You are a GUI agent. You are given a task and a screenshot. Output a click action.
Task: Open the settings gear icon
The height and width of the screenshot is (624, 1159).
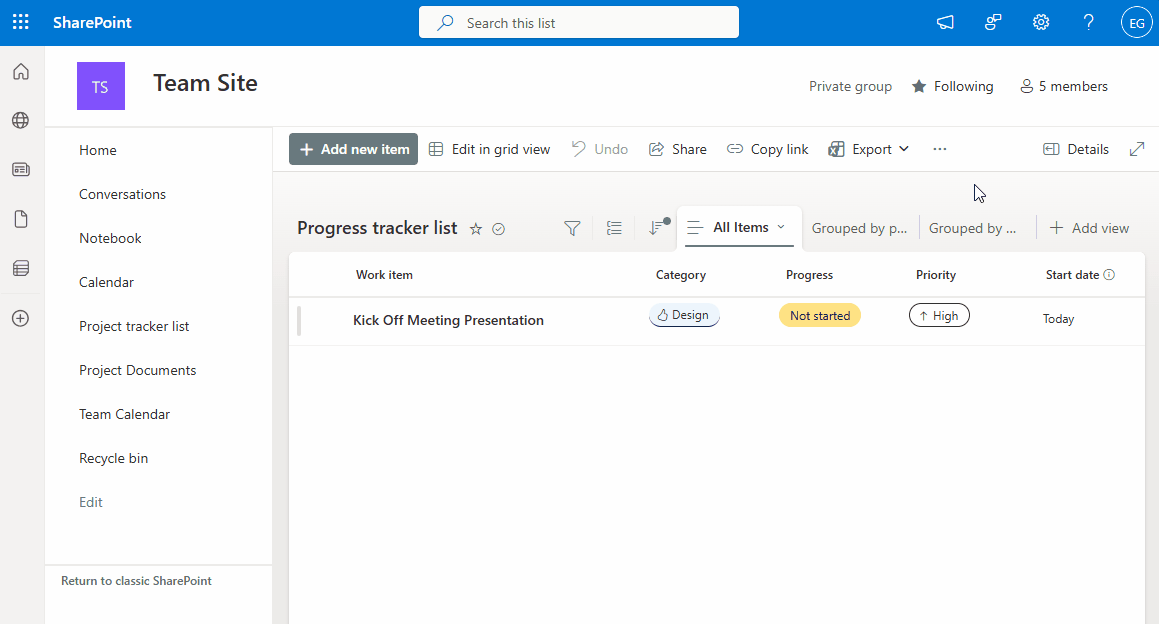[1041, 22]
